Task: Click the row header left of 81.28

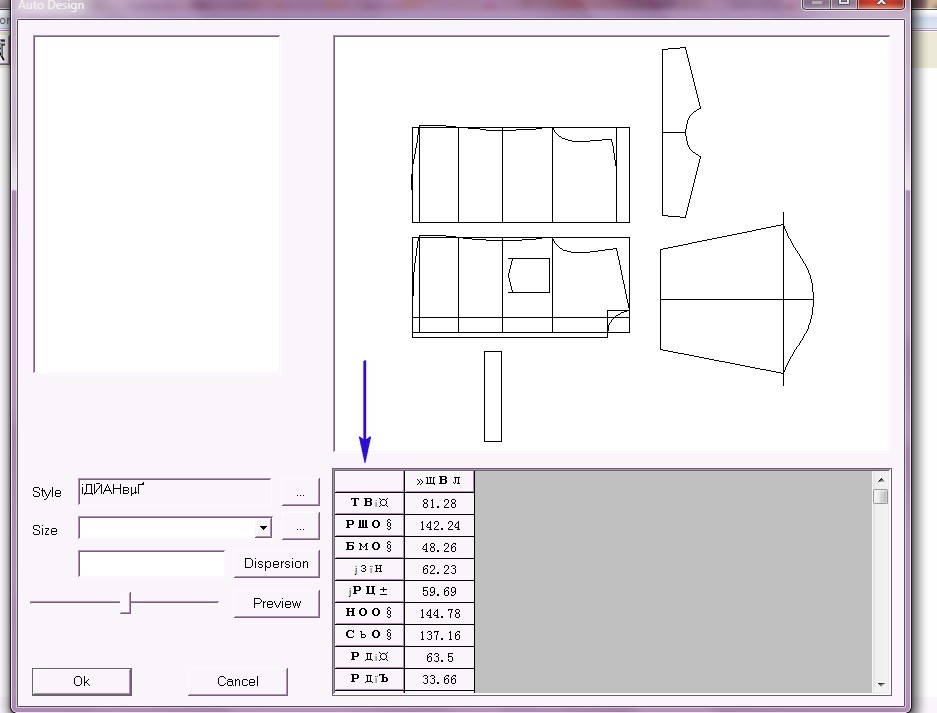Action: point(369,503)
